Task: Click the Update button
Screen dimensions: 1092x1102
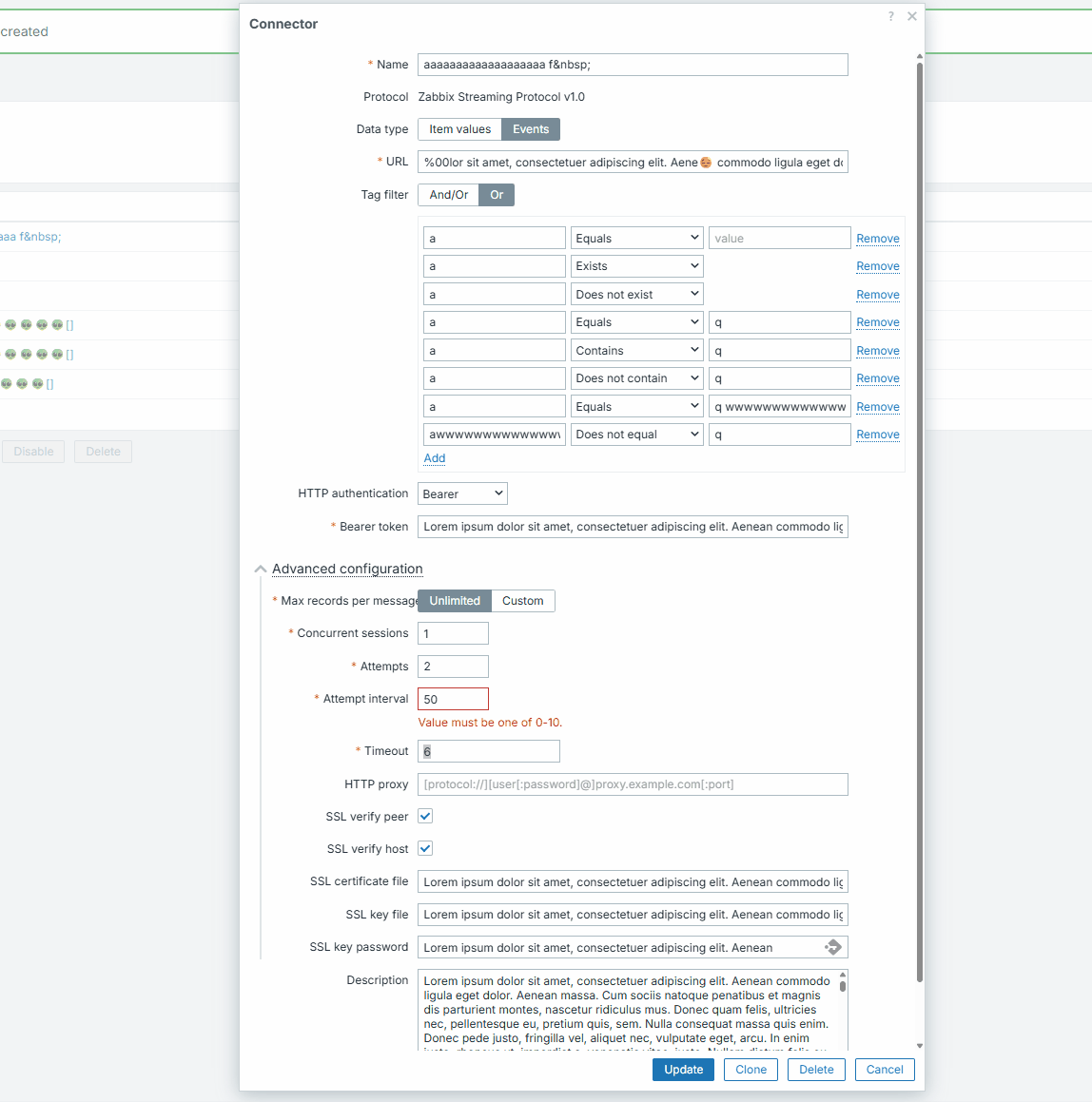Action: (683, 1070)
